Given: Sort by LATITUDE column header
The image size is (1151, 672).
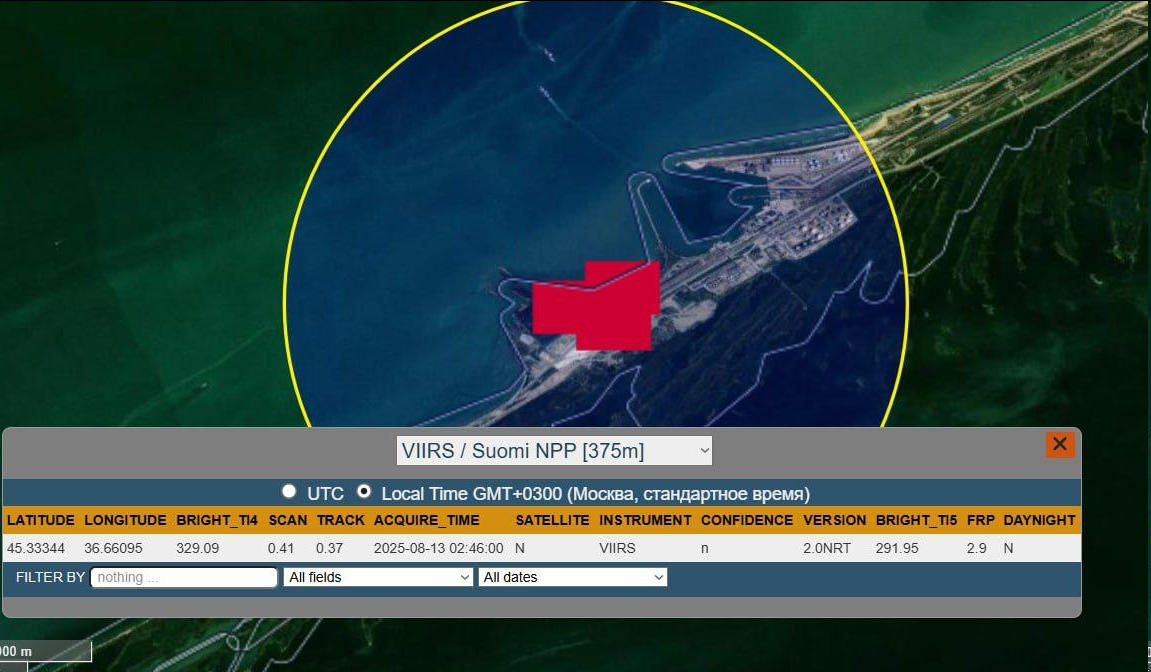Looking at the screenshot, I should 41,520.
